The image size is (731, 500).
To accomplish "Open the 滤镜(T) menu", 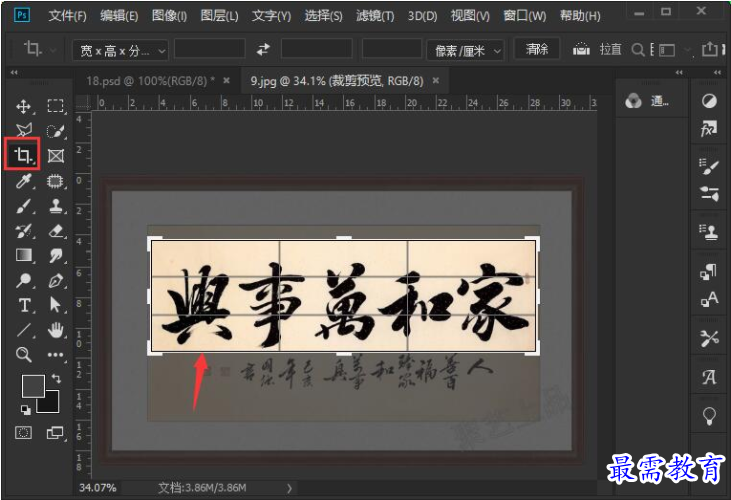I will tap(375, 16).
